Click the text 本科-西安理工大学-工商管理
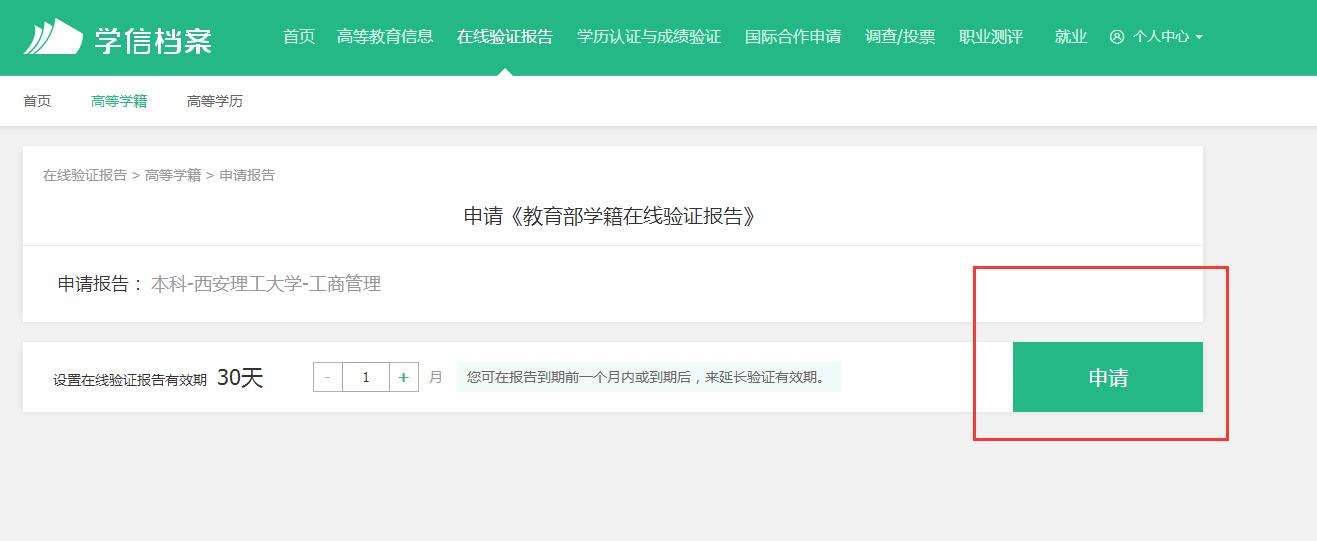The height and width of the screenshot is (541, 1317). [266, 284]
